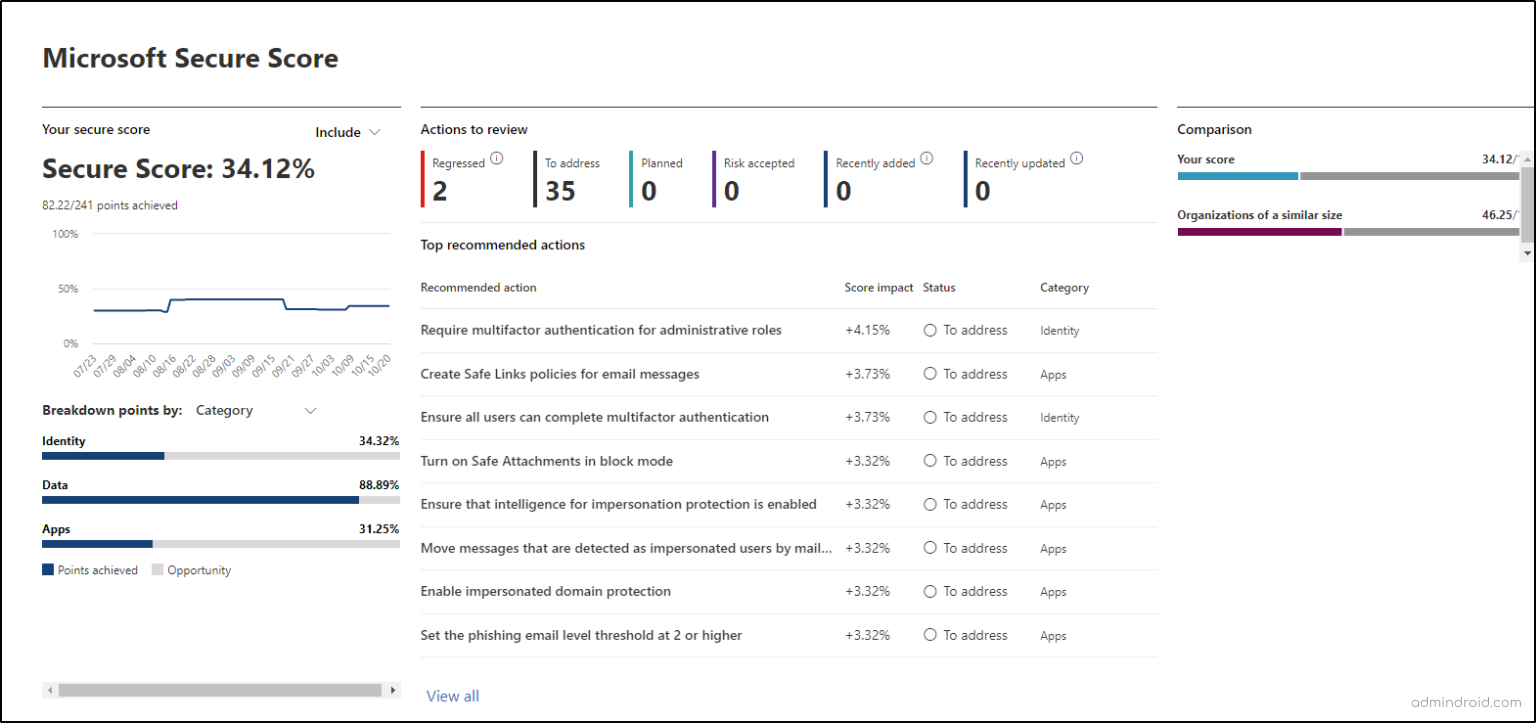The image size is (1536, 723).
Task: Select status circle for Safe Attachments row
Action: tap(930, 461)
